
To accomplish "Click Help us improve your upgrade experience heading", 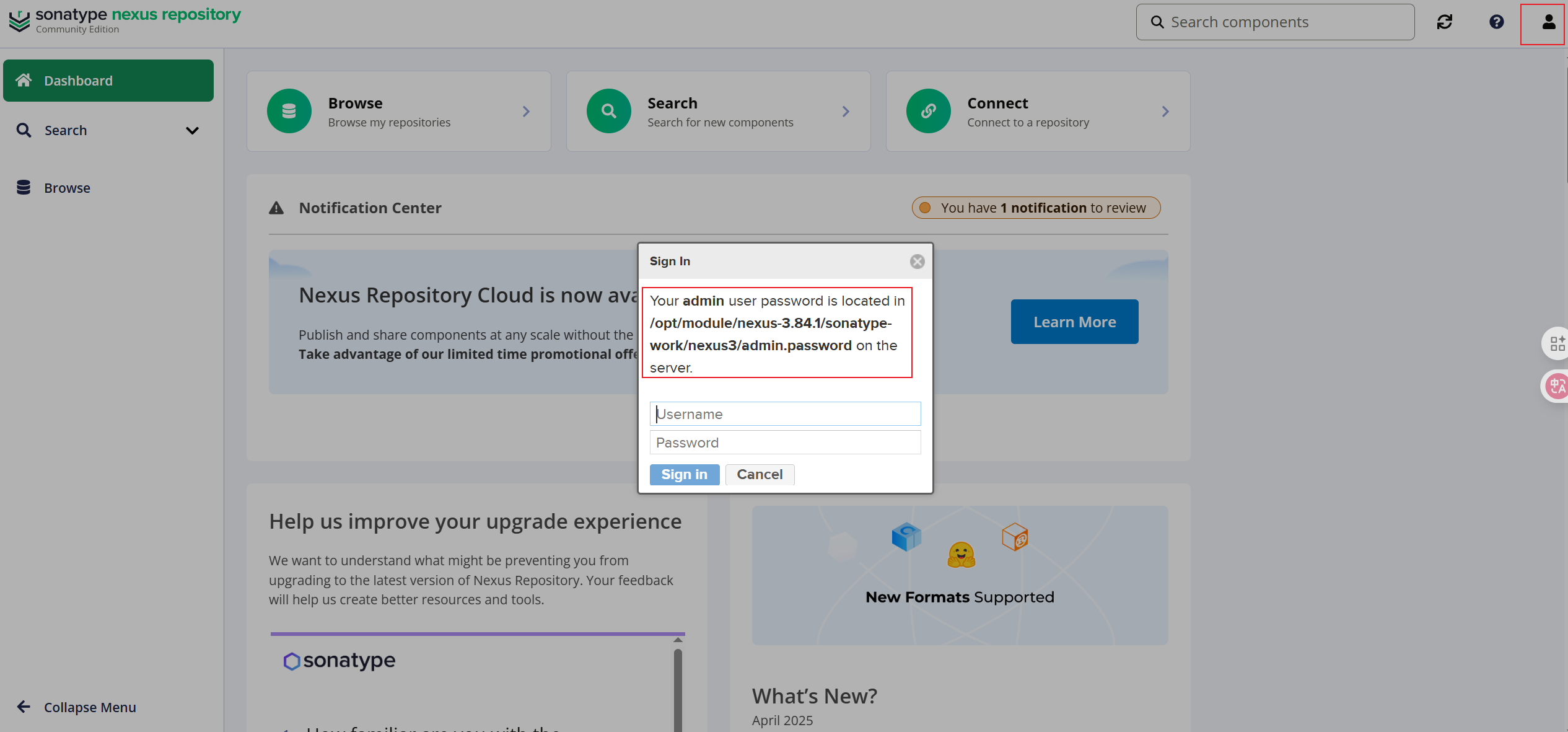I will coord(475,522).
